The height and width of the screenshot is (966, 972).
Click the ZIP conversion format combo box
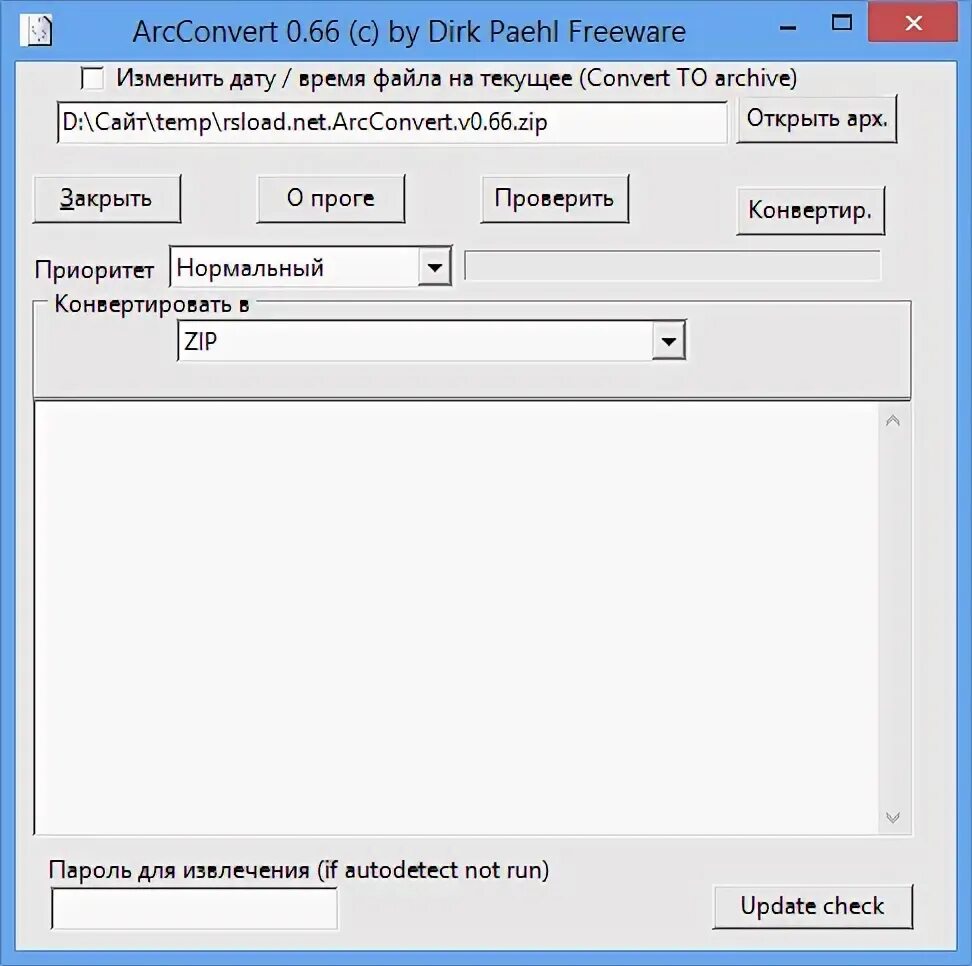pos(431,340)
